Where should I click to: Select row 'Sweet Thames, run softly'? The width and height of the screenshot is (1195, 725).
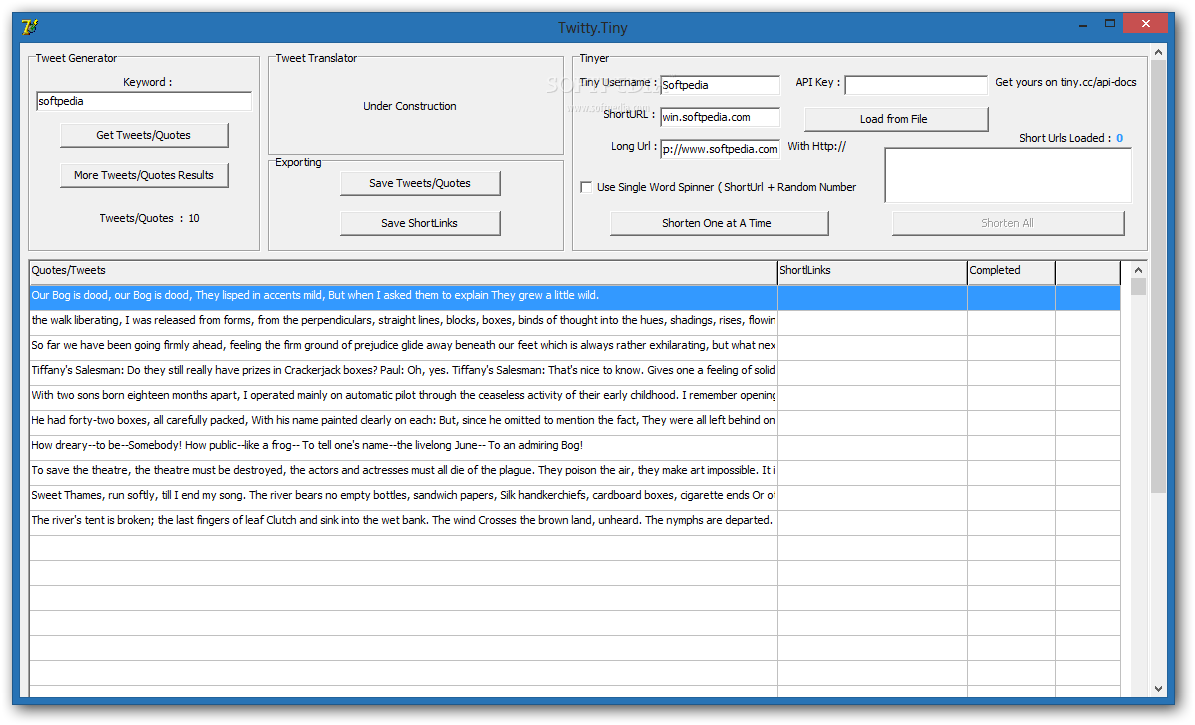point(575,496)
